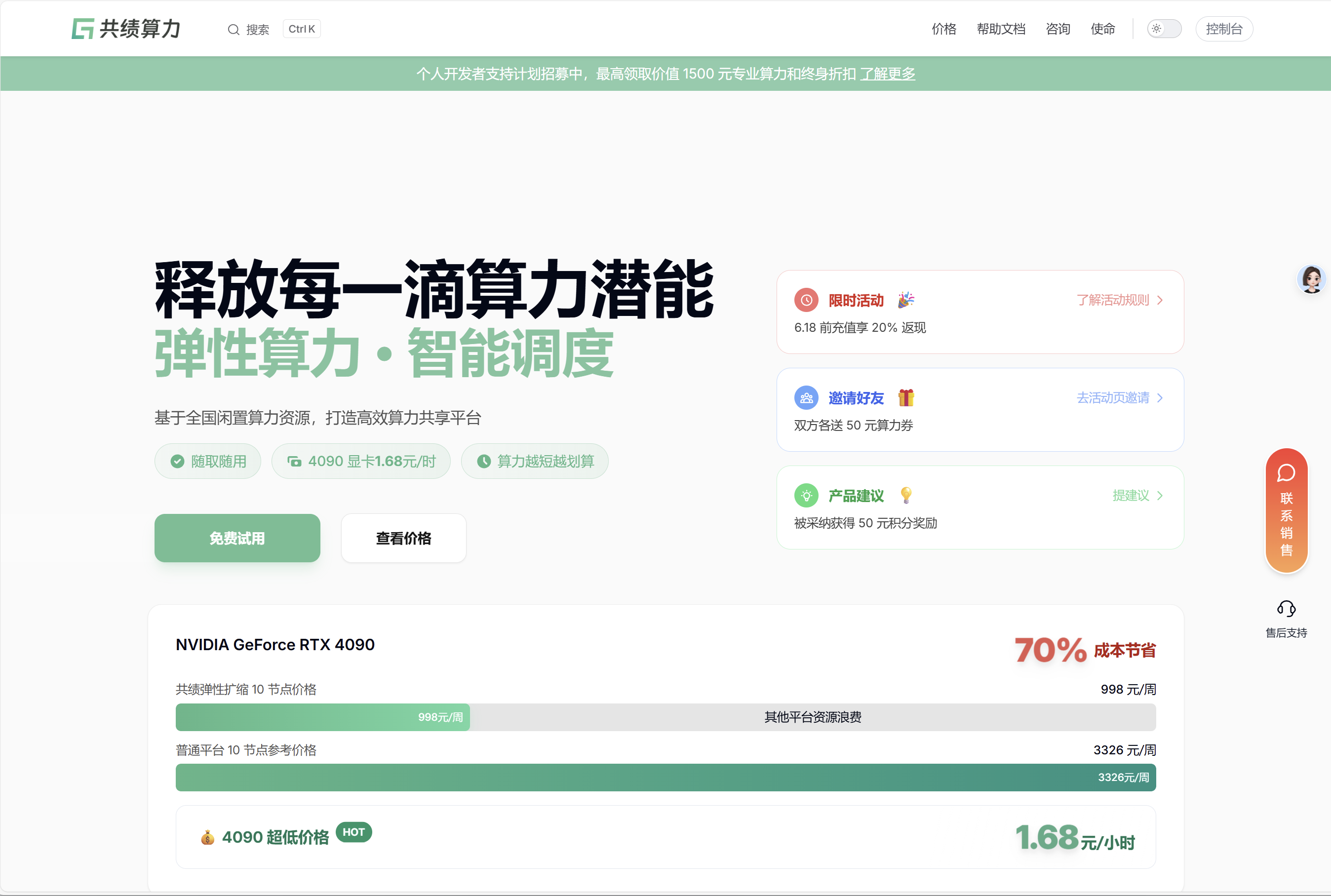Click the red clock 限时活动 icon
This screenshot has height=896, width=1331.
(806, 300)
